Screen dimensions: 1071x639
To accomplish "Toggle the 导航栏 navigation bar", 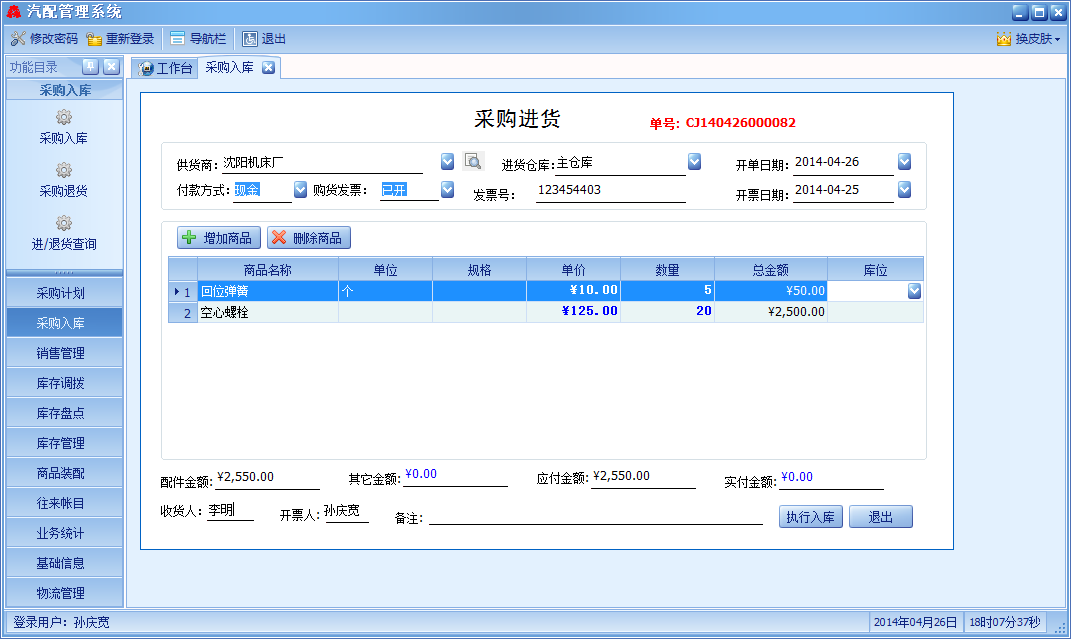I will pos(177,39).
